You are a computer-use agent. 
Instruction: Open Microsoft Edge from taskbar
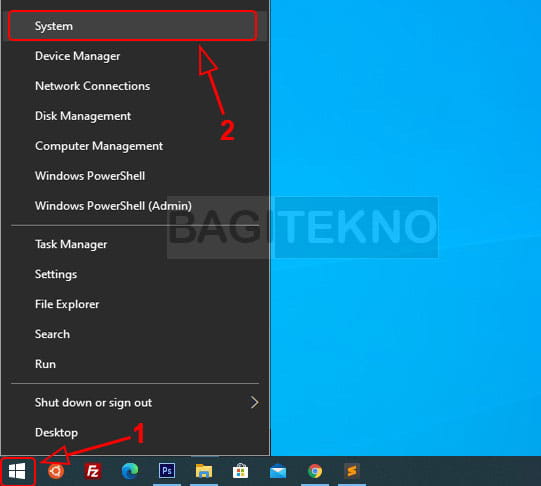pos(130,471)
